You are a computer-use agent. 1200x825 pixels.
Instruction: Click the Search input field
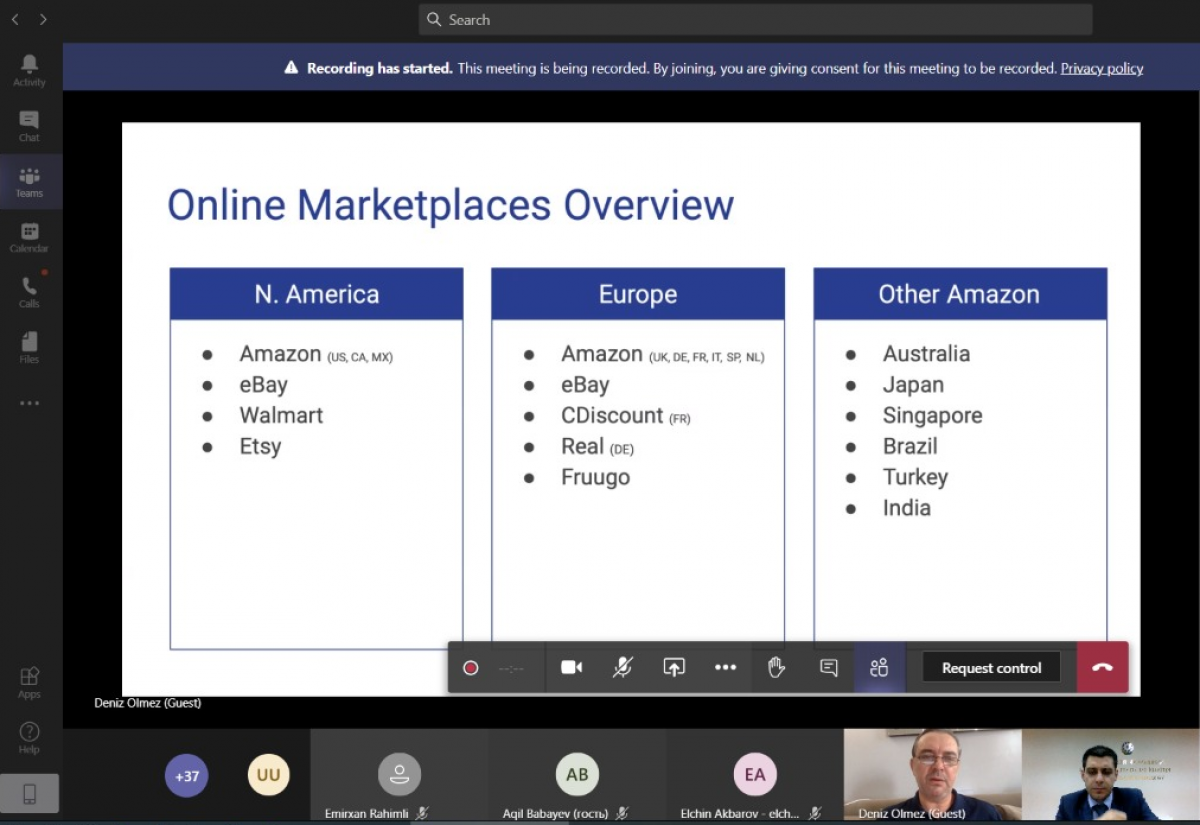coord(755,20)
